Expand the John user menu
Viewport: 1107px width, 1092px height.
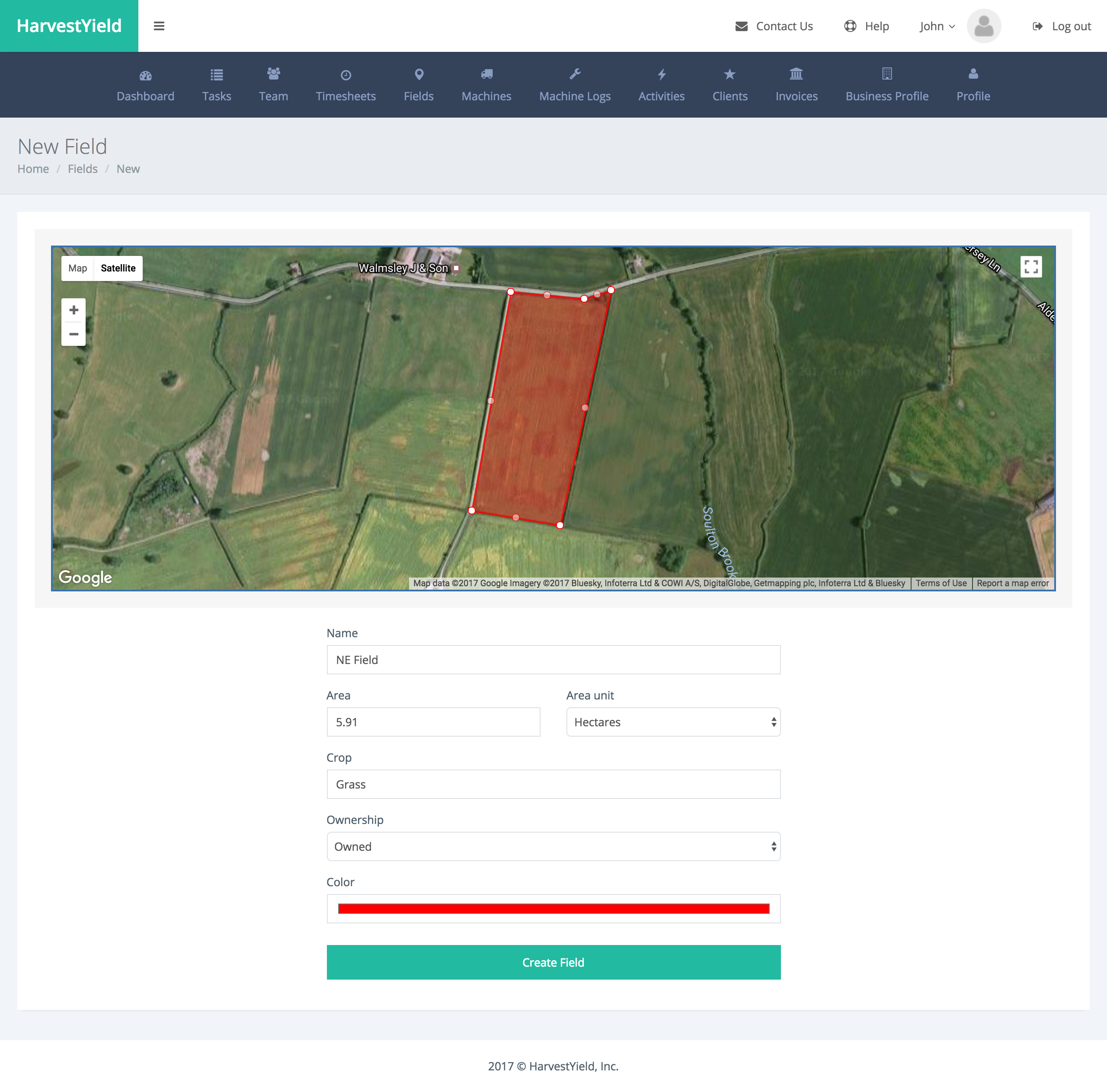coord(937,26)
